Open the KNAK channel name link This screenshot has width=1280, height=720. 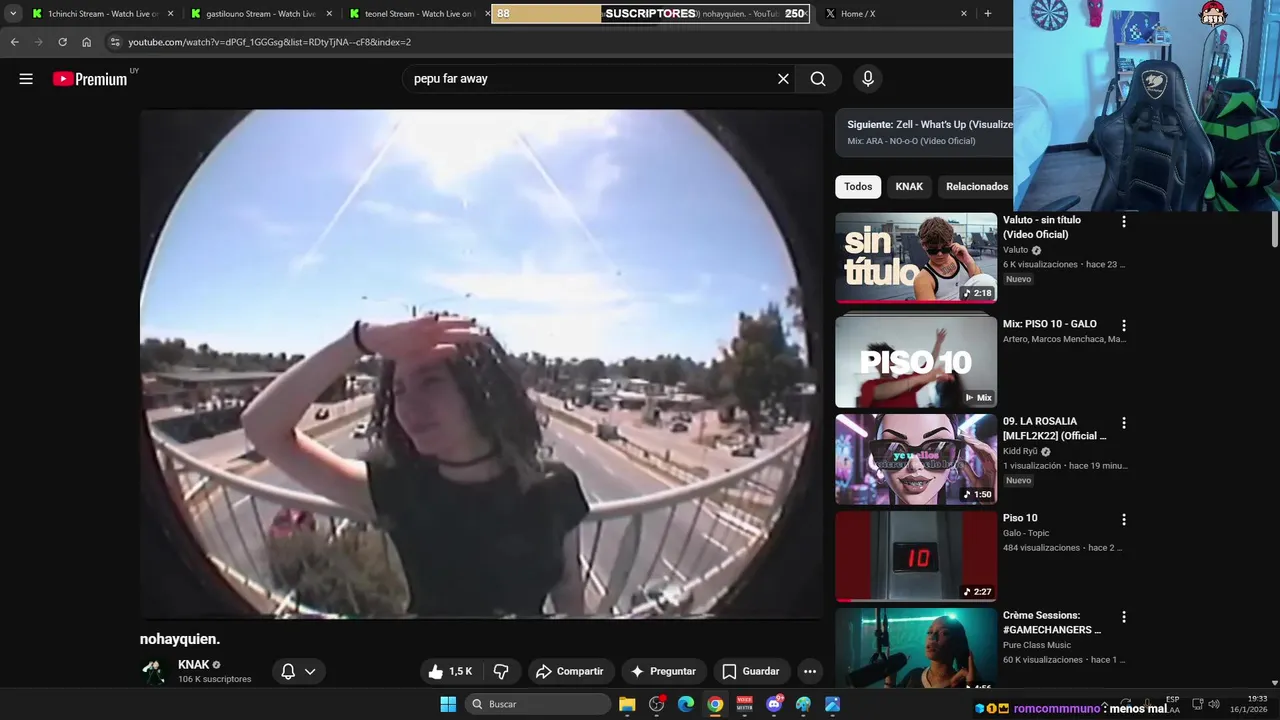[x=194, y=665]
